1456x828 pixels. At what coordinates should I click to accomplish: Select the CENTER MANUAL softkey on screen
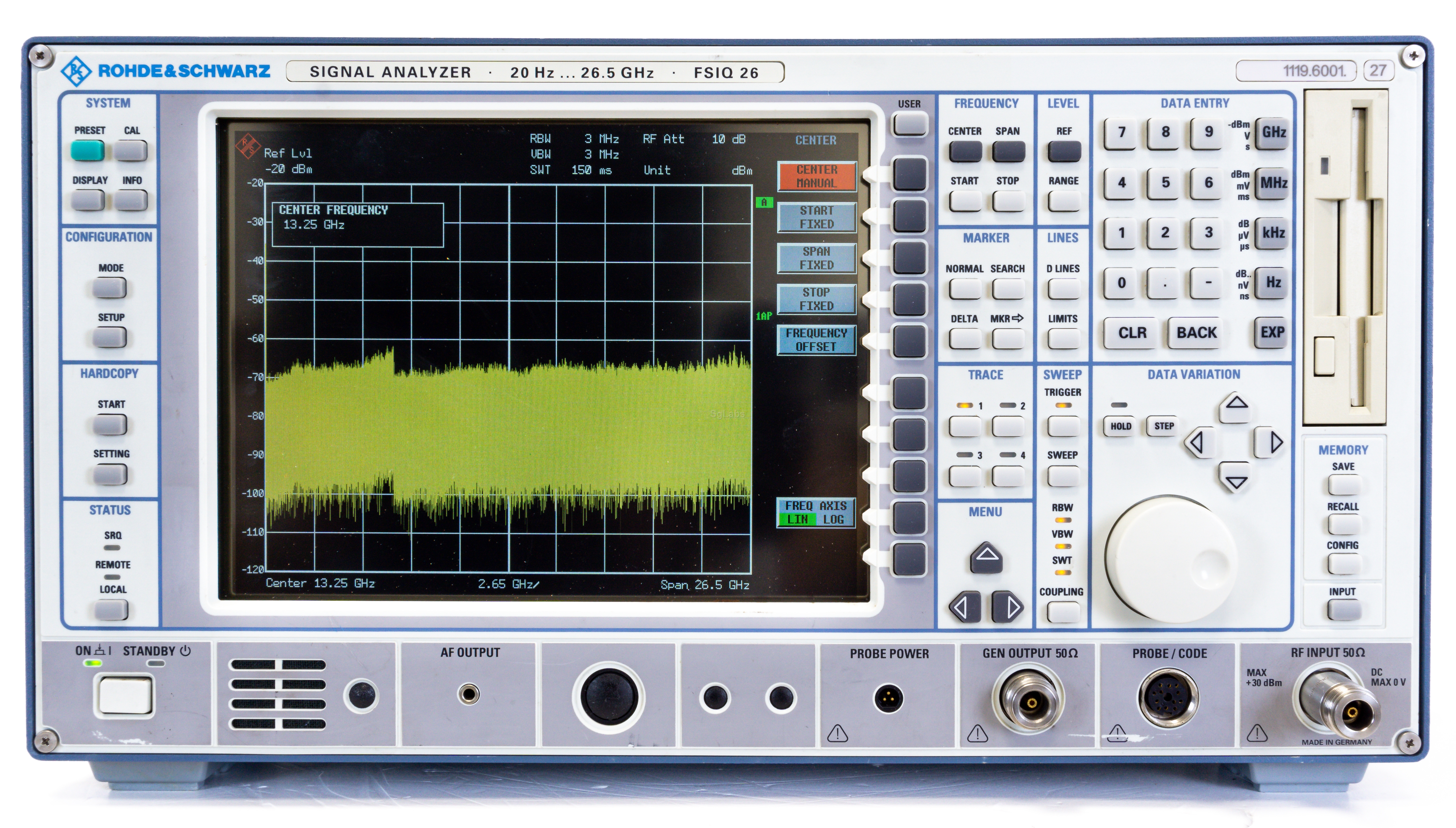[816, 176]
